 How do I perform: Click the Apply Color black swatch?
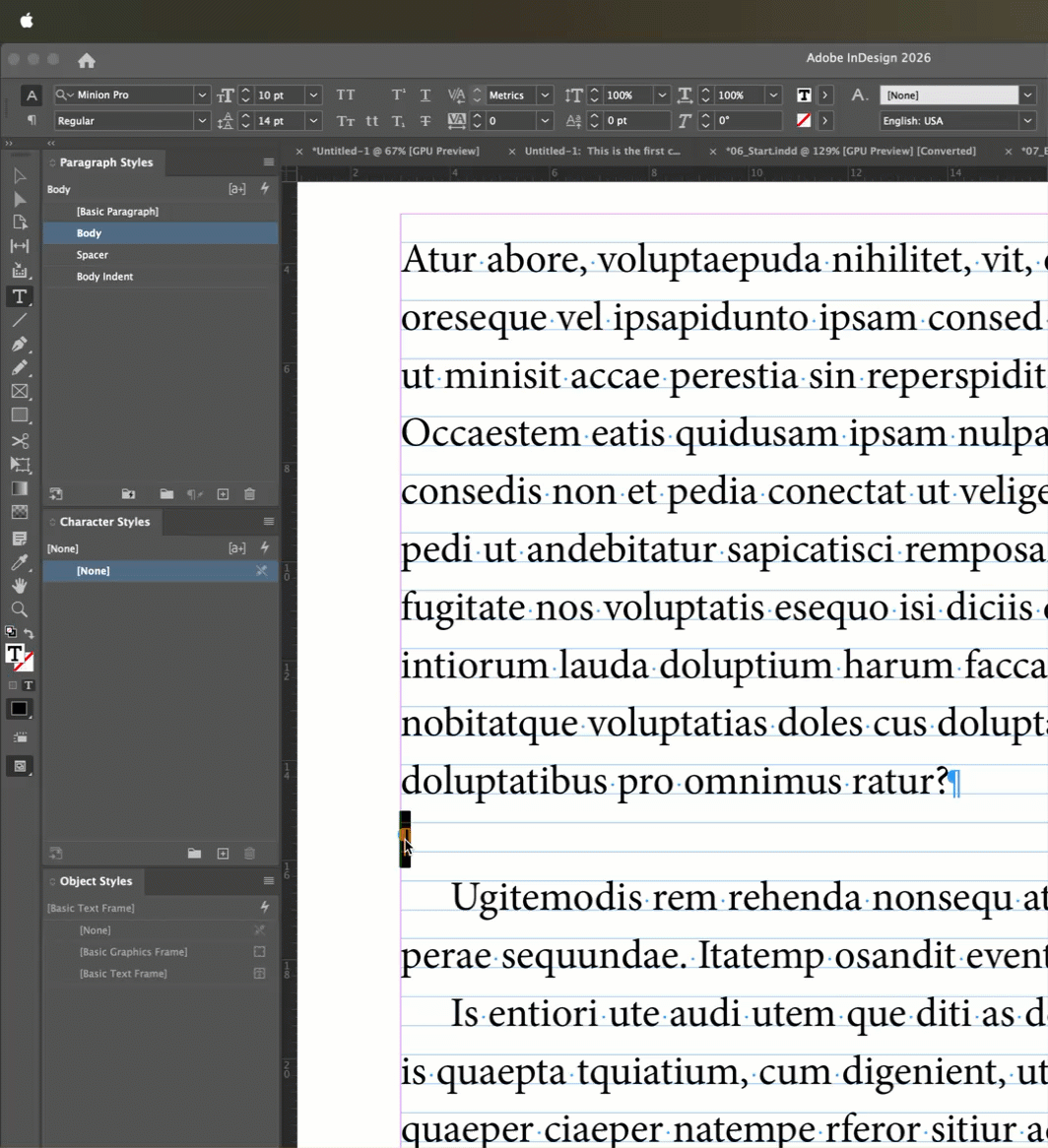[19, 709]
